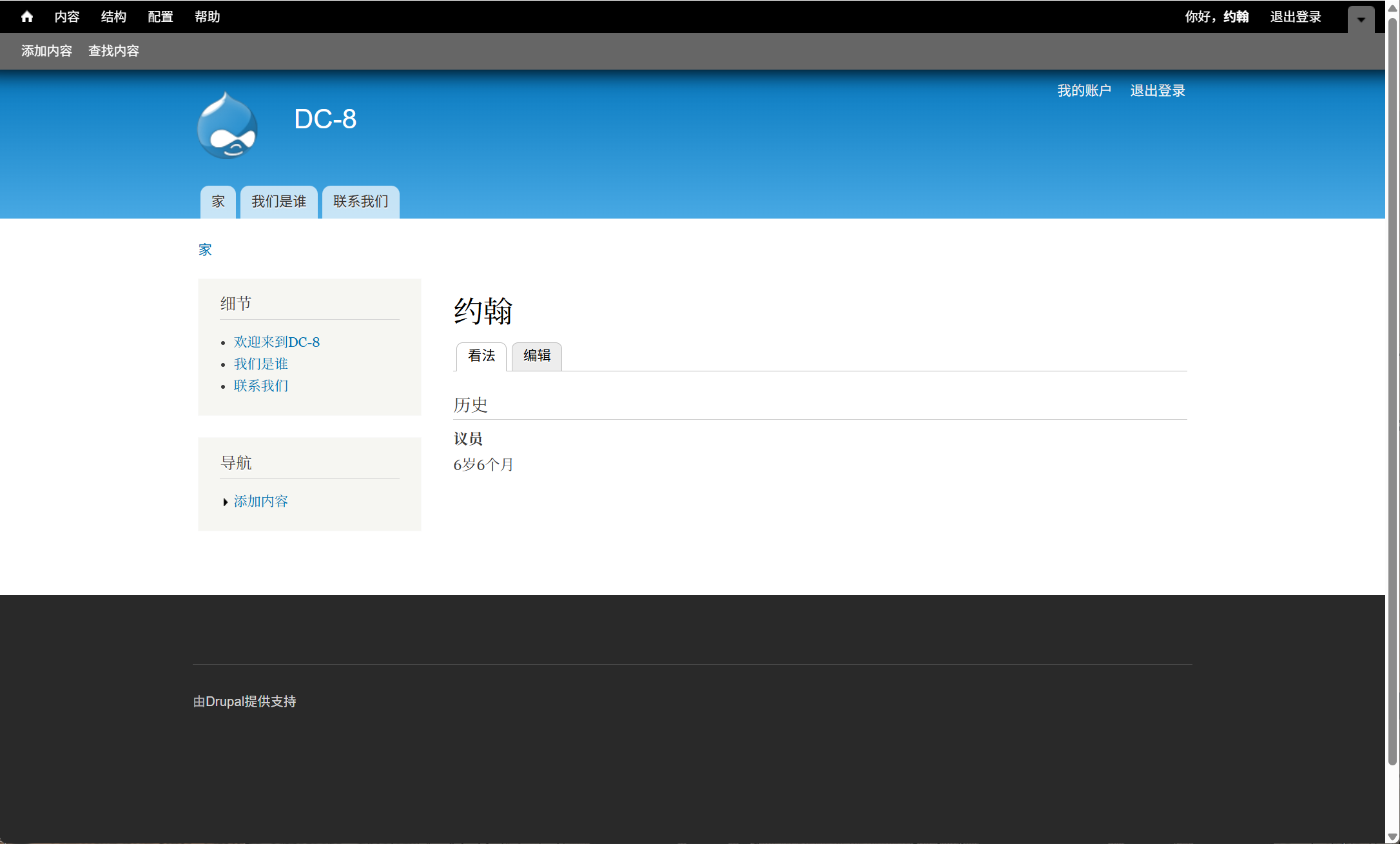Switch to the 编辑 tab
The height and width of the screenshot is (844, 1400).
click(536, 356)
